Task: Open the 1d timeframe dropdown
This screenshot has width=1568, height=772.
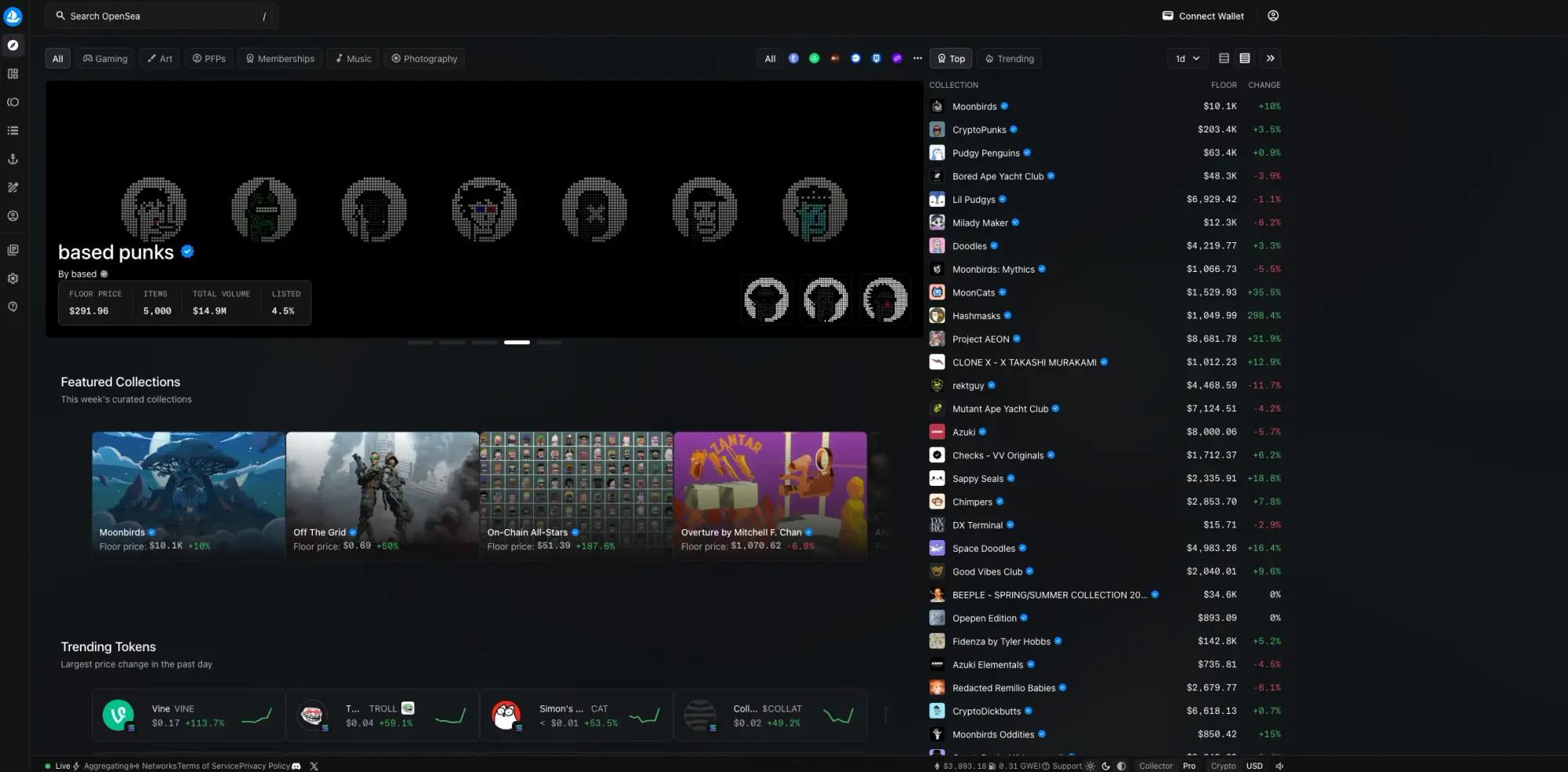Action: point(1187,59)
